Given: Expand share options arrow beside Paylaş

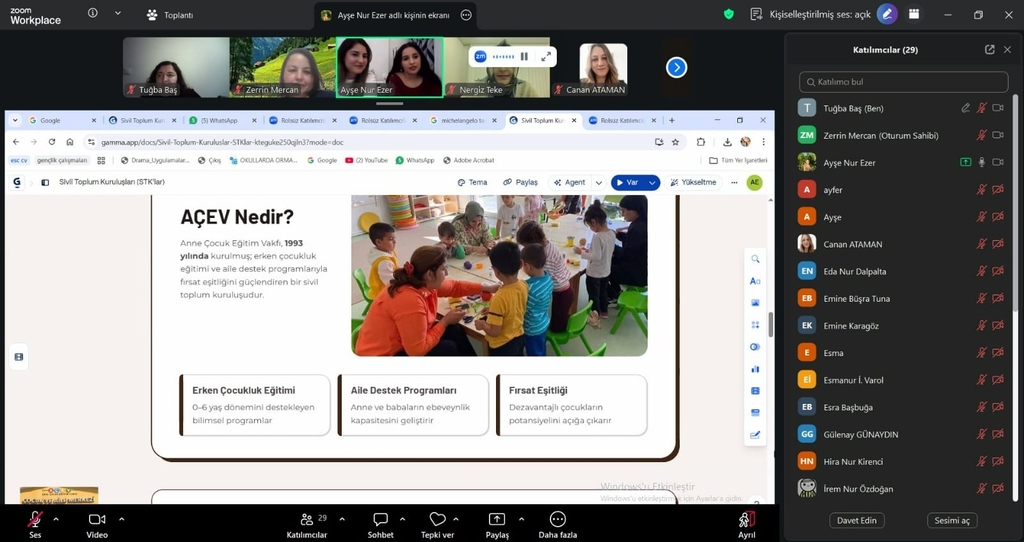Looking at the screenshot, I should (x=521, y=519).
